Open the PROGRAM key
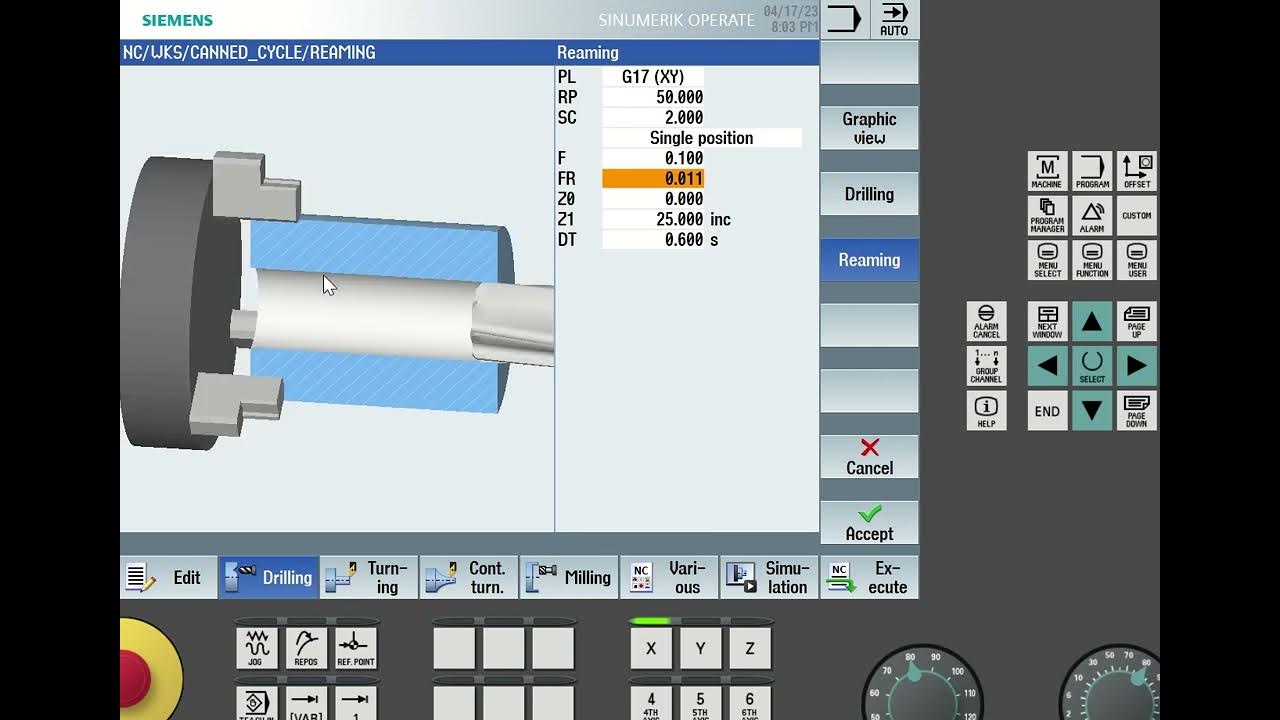This screenshot has height=720, width=1280. pos(1092,171)
